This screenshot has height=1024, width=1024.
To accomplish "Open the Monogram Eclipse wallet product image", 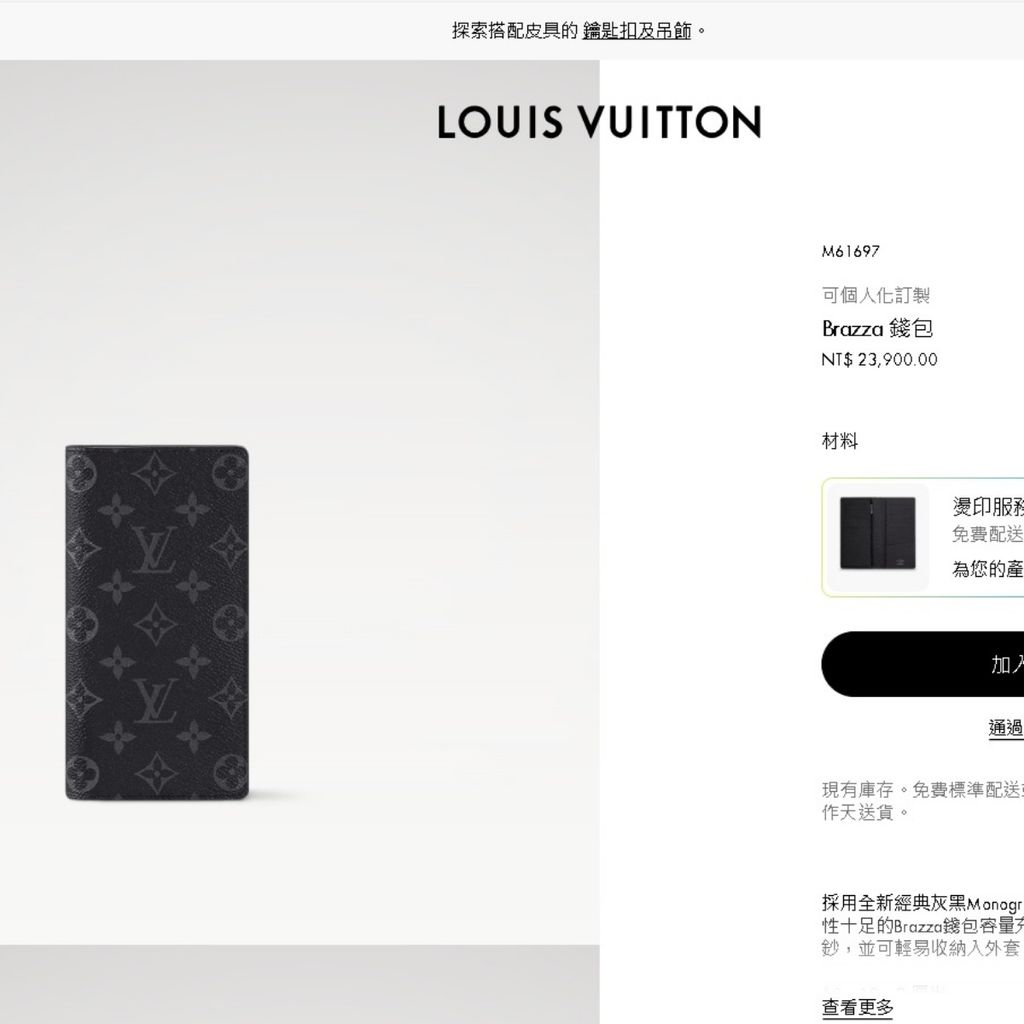I will pos(157,623).
